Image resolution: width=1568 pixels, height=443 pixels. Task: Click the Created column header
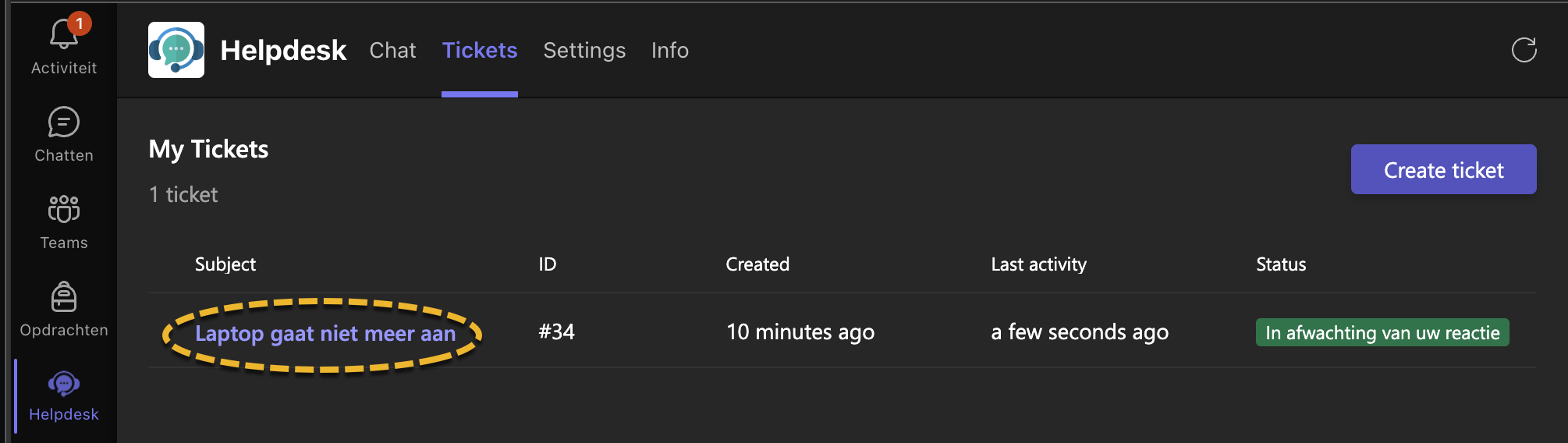[757, 264]
